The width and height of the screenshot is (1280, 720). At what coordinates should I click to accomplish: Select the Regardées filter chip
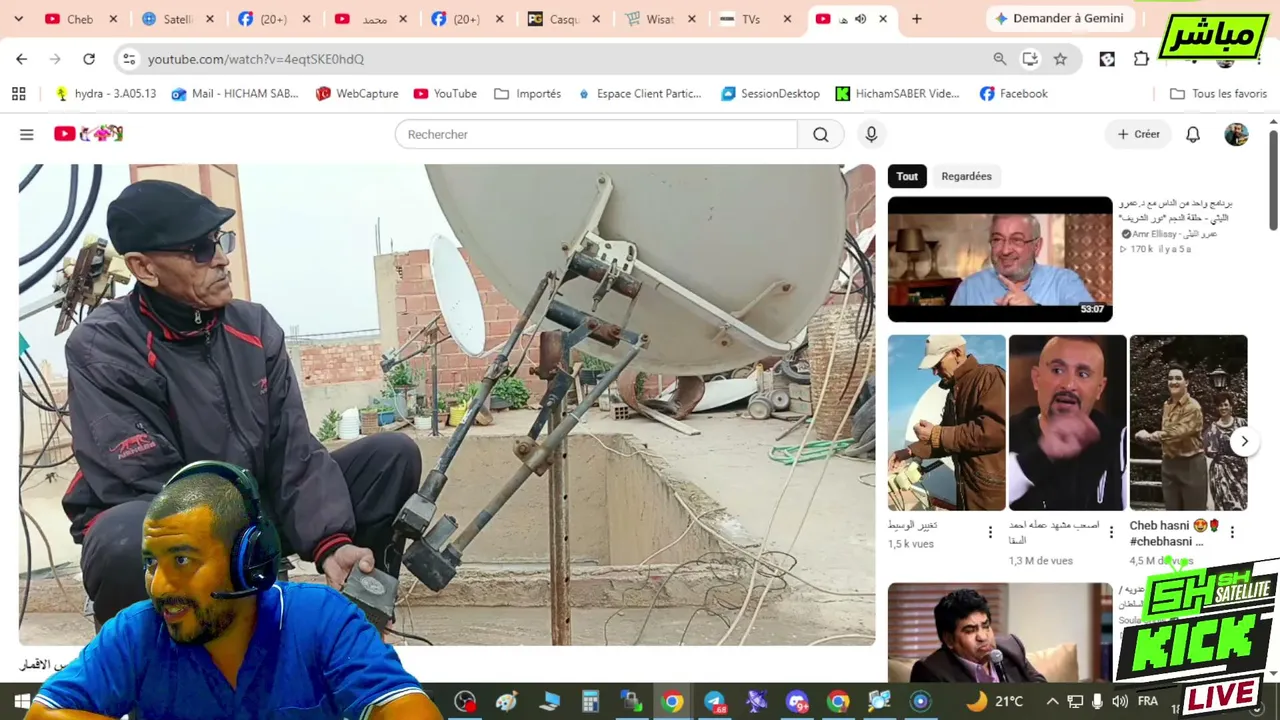(966, 176)
